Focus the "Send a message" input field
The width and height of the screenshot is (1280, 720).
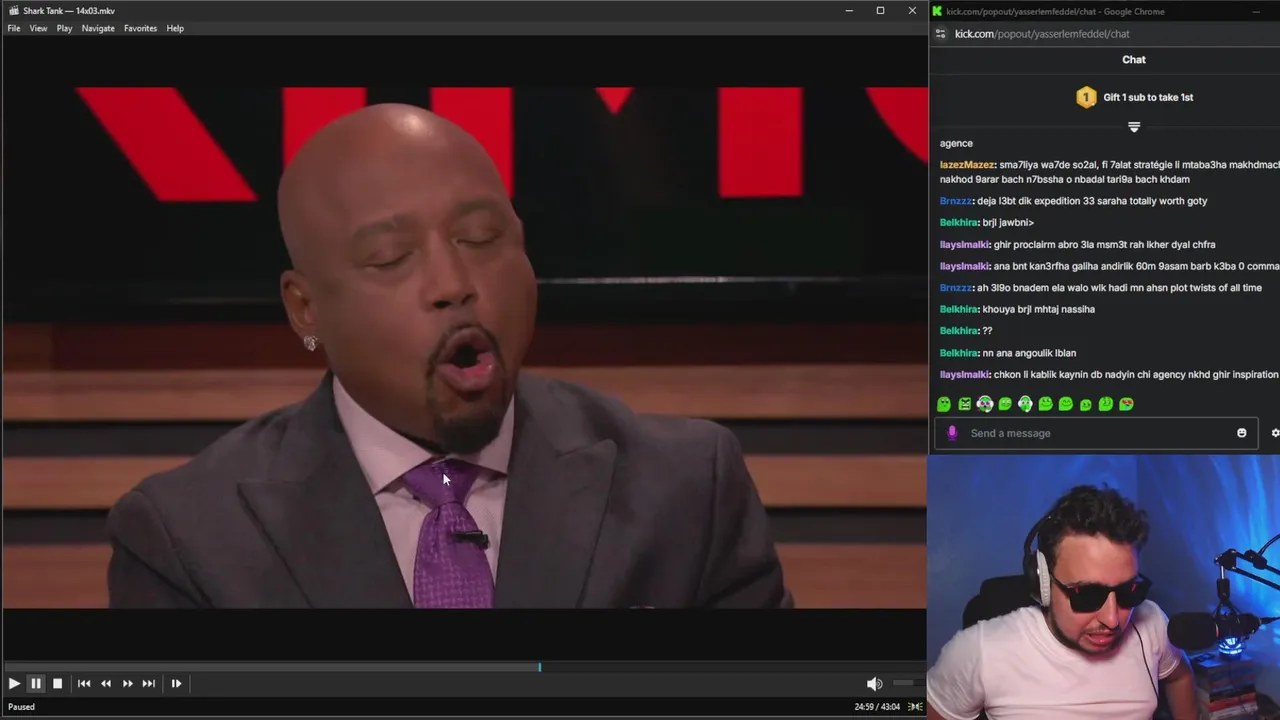pos(1095,433)
